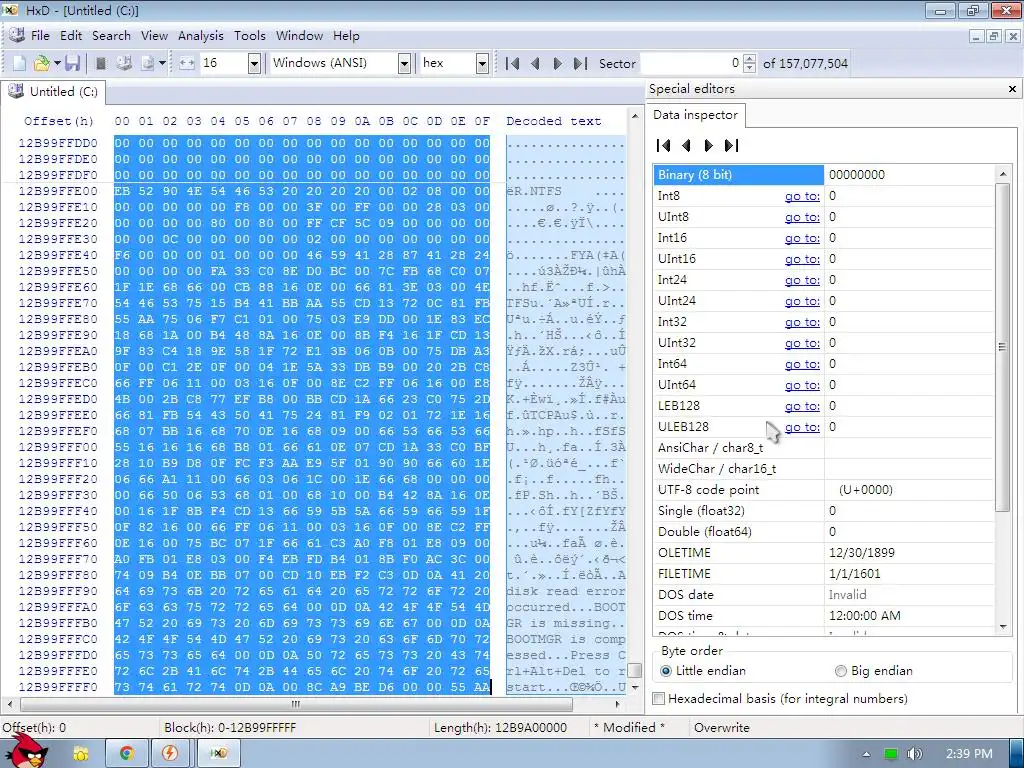Expand the disk image icon's arrow

point(162,63)
